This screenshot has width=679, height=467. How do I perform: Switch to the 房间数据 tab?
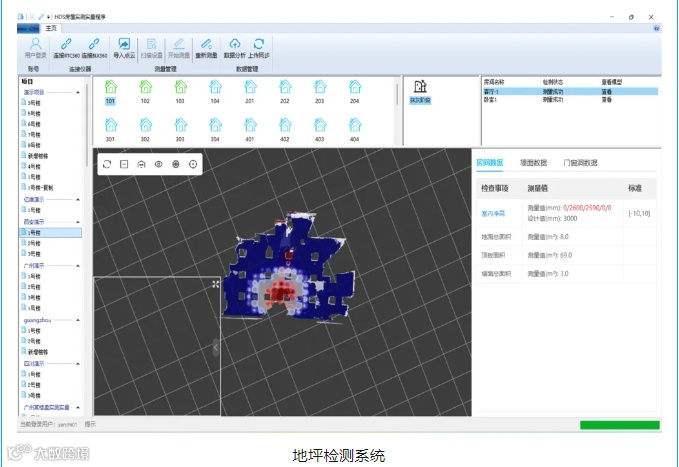pos(490,162)
